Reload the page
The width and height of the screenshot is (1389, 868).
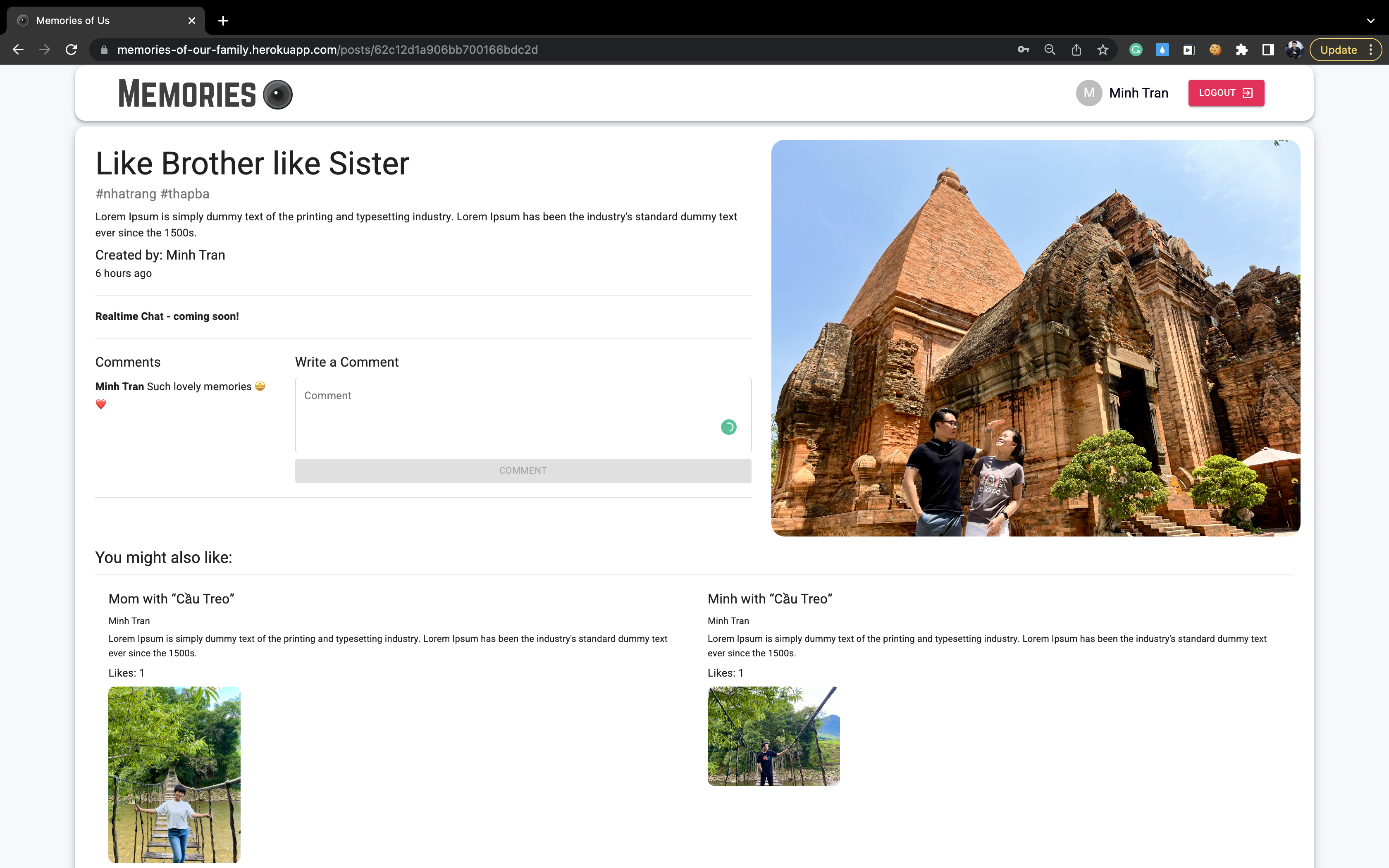(x=71, y=50)
